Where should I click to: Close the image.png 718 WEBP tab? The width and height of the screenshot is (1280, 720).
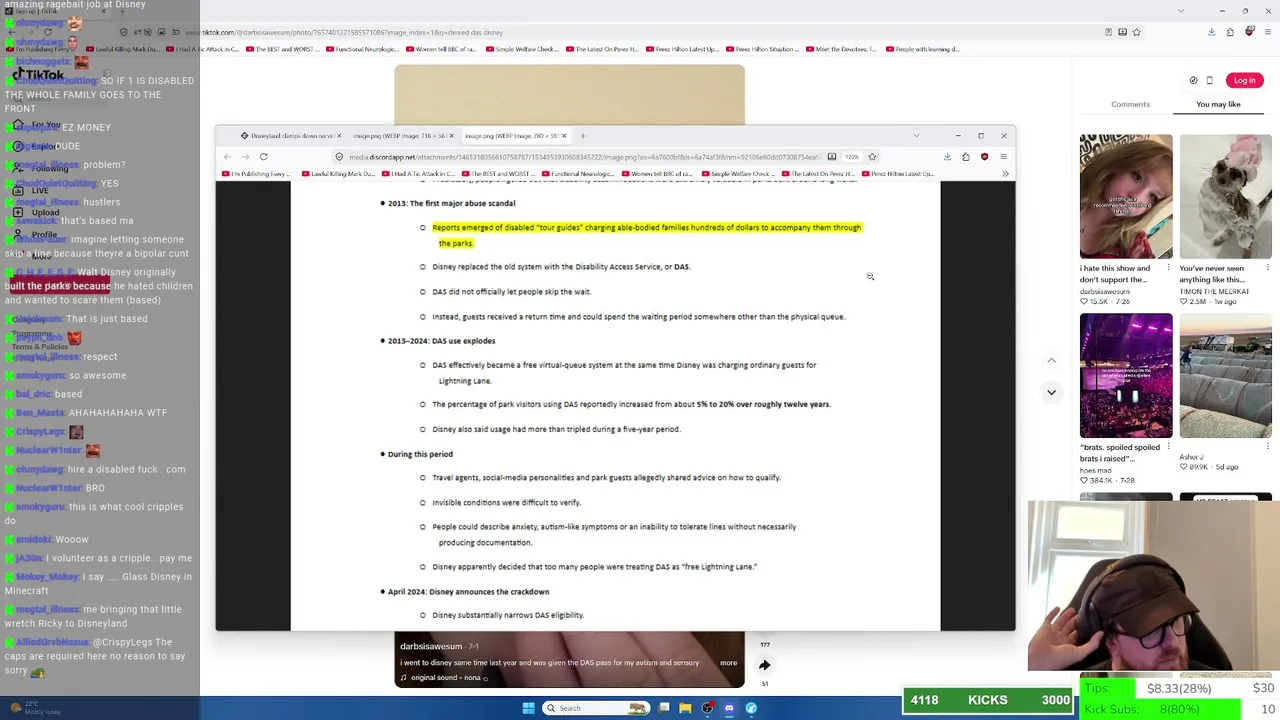(x=452, y=136)
